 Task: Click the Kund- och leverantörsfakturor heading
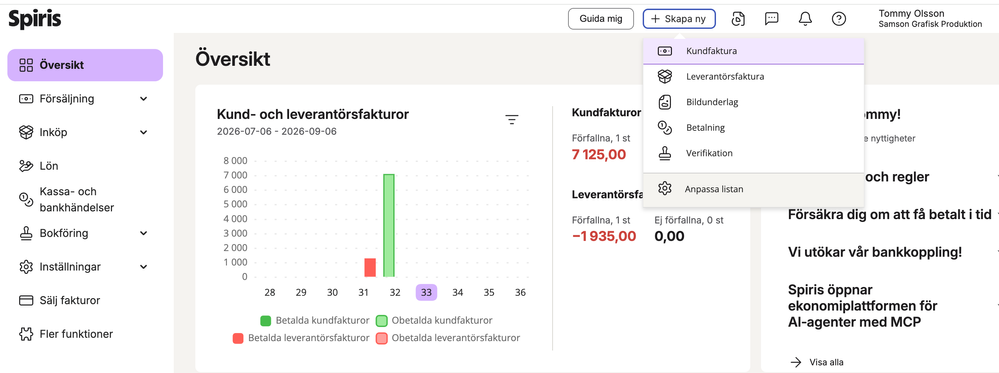313,114
